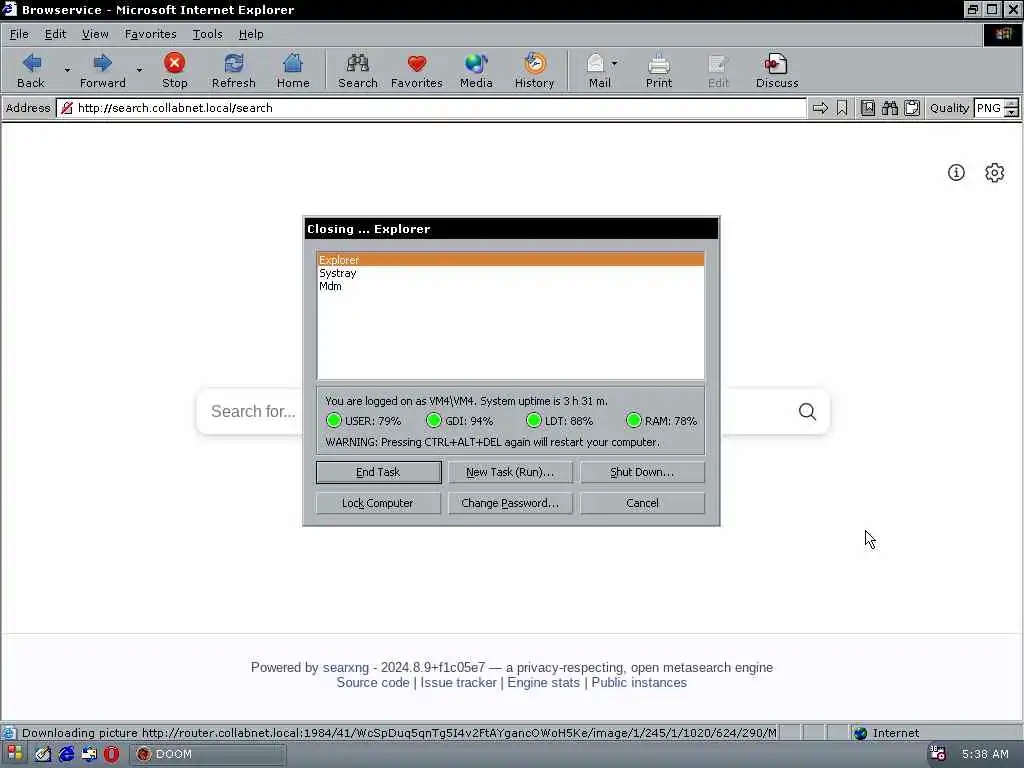Print the current page
The image size is (1024, 768).
658,70
